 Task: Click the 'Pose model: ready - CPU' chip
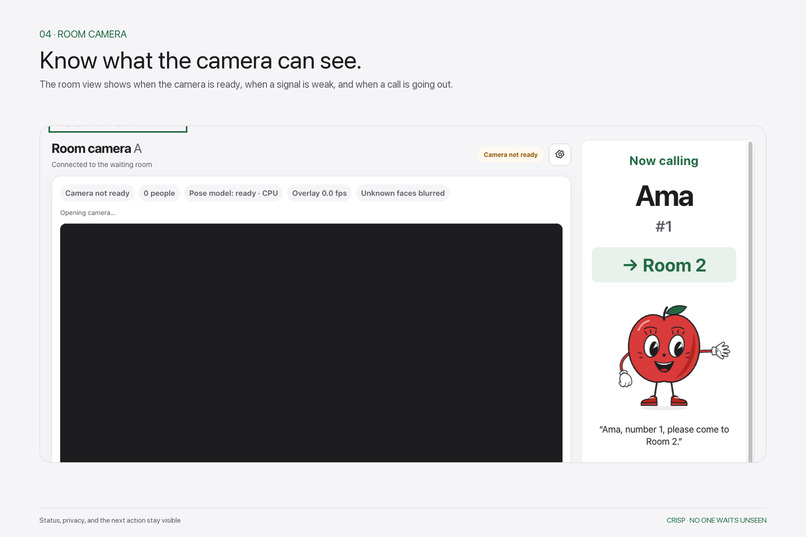[x=233, y=193]
